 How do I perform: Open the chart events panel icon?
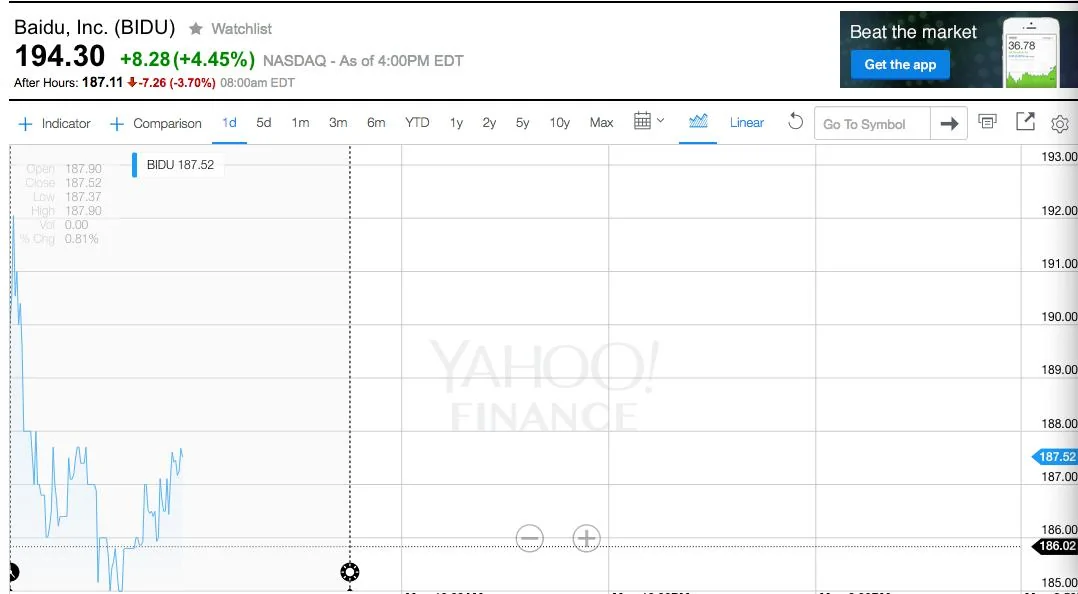click(987, 122)
